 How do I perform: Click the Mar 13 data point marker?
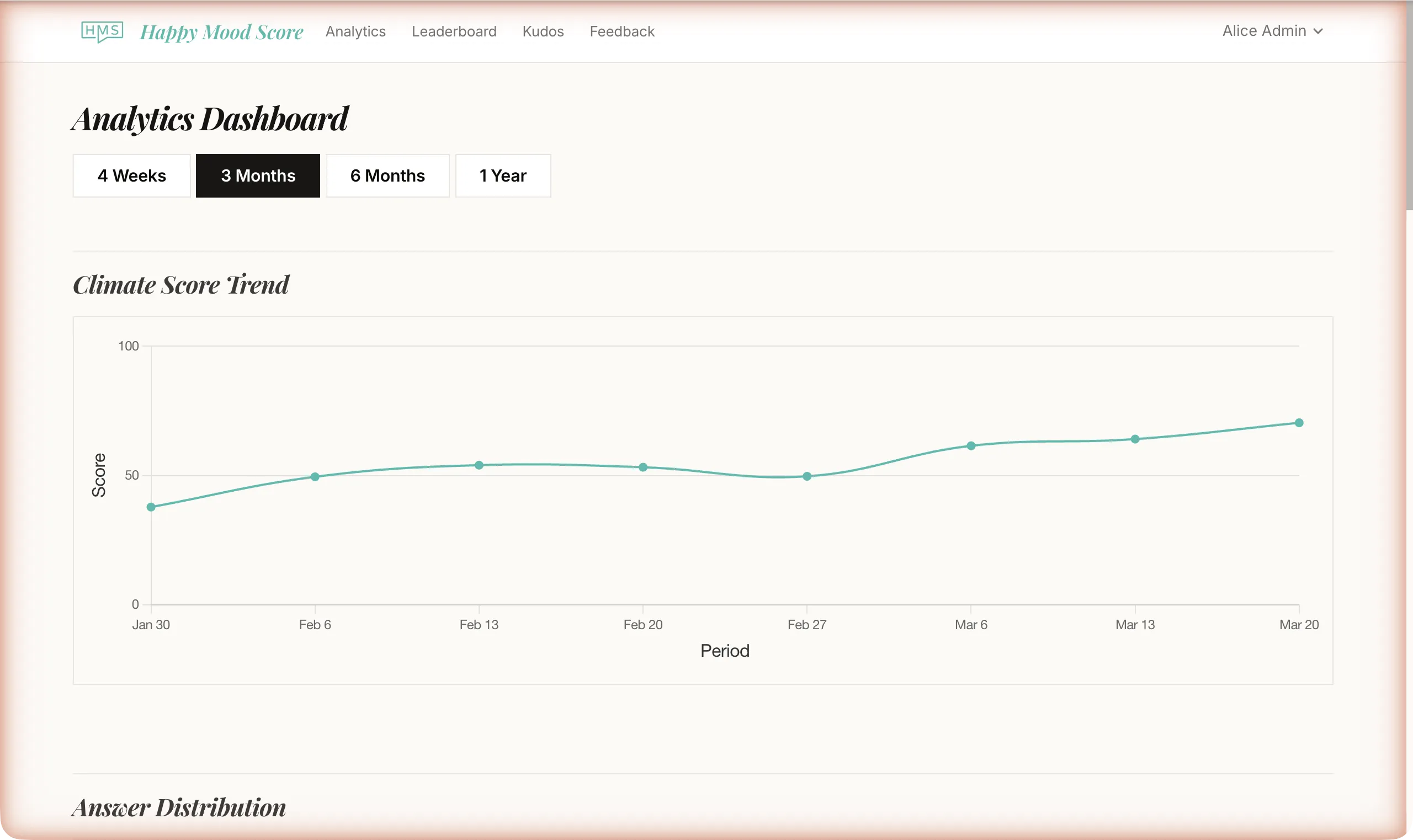coord(1135,438)
